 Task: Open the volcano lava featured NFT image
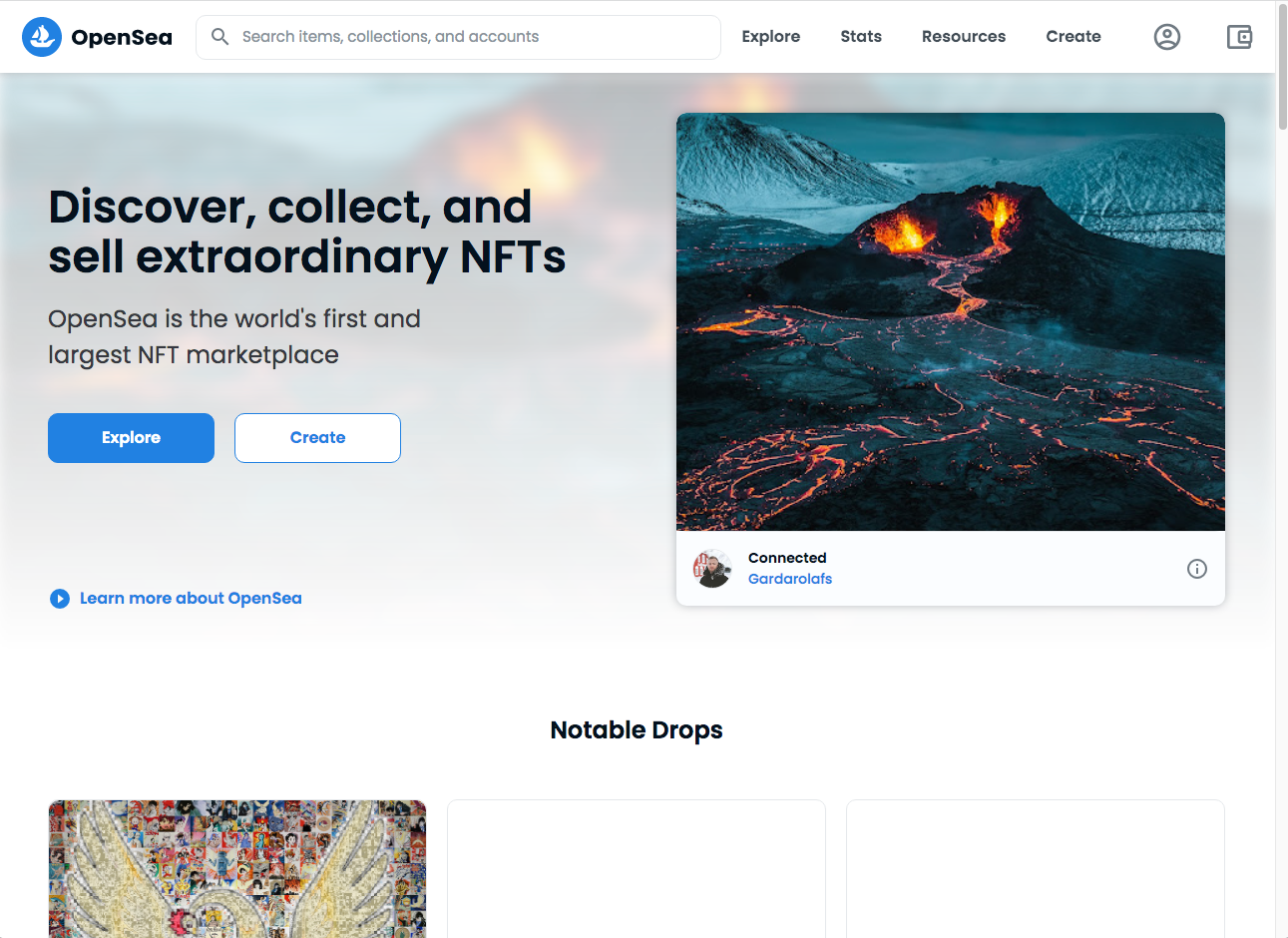tap(951, 321)
